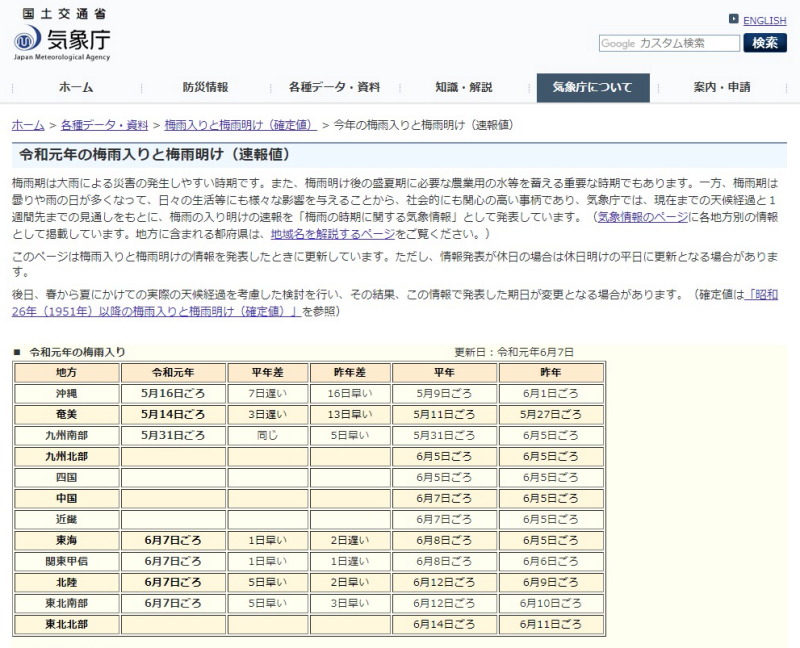Viewport: 800px width, 648px height.
Task: Select the 気象庁について navigation tab
Action: point(593,87)
